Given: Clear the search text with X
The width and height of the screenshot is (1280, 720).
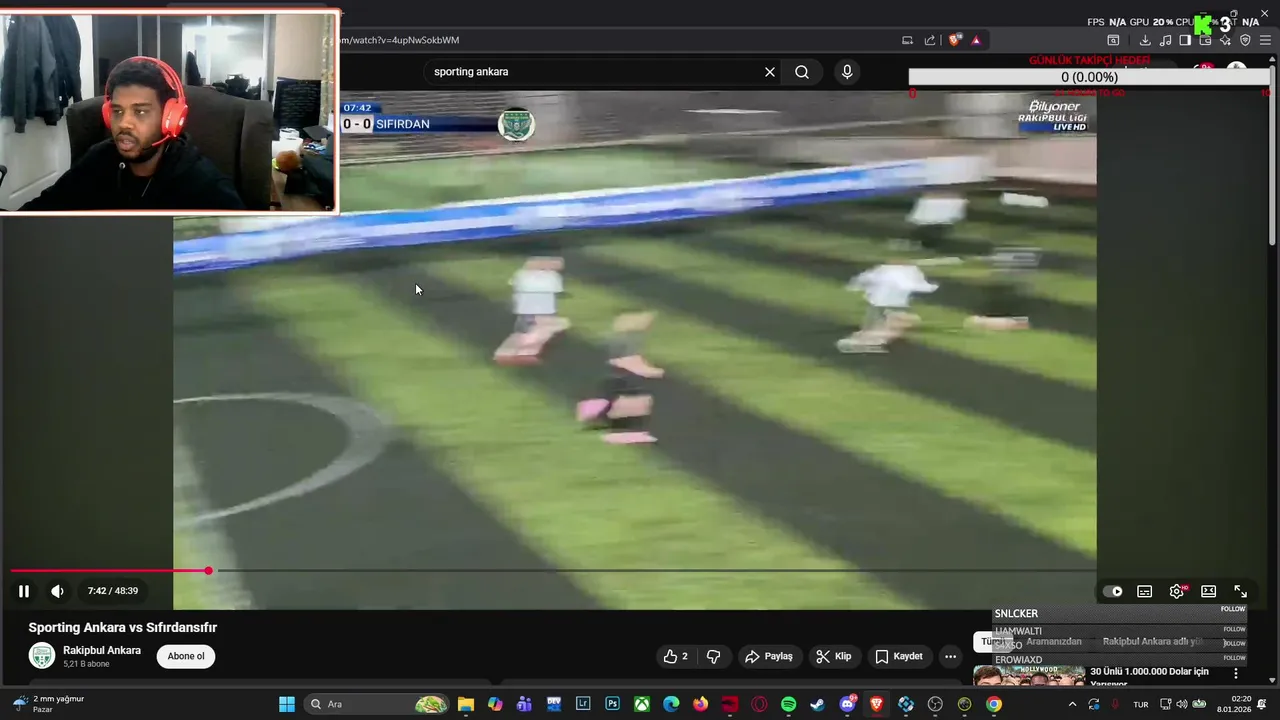Looking at the screenshot, I should coord(770,72).
